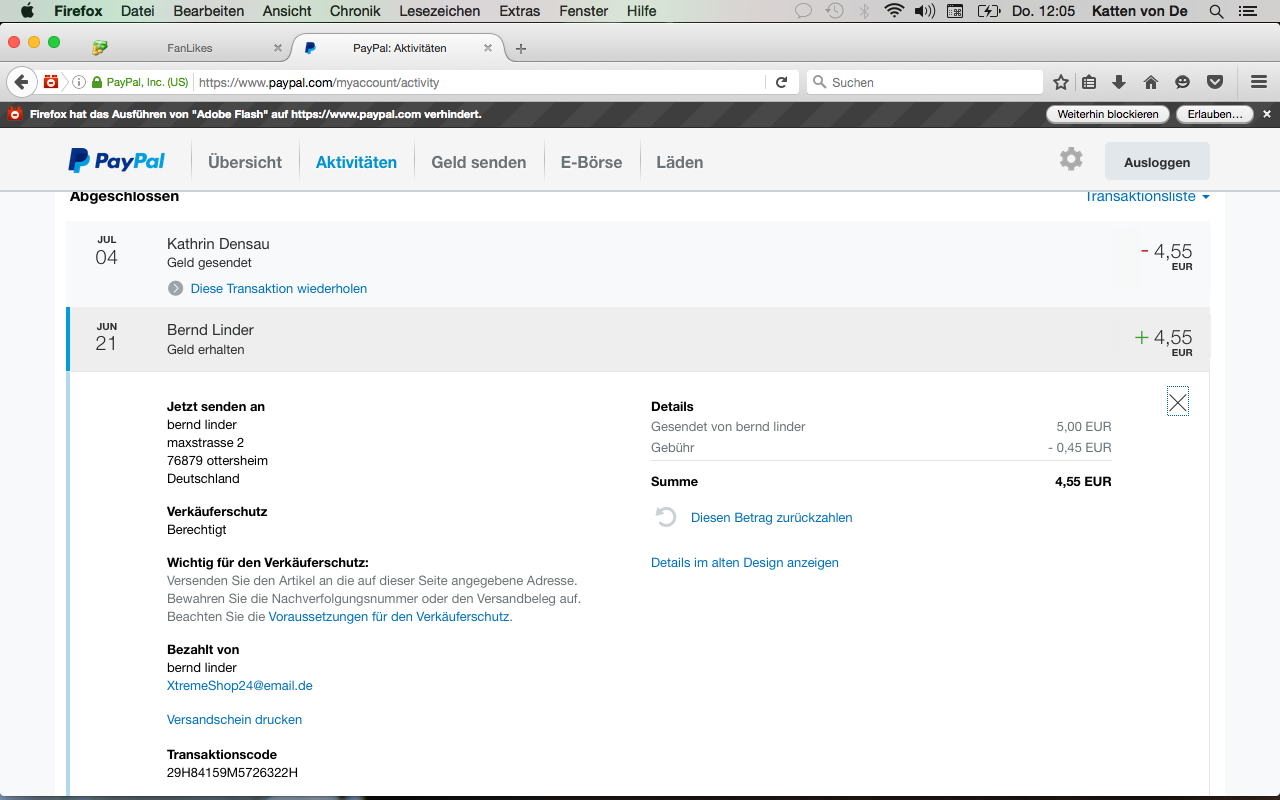Open the Firefox downloads arrow icon
Viewport: 1280px width, 800px height.
click(1119, 82)
